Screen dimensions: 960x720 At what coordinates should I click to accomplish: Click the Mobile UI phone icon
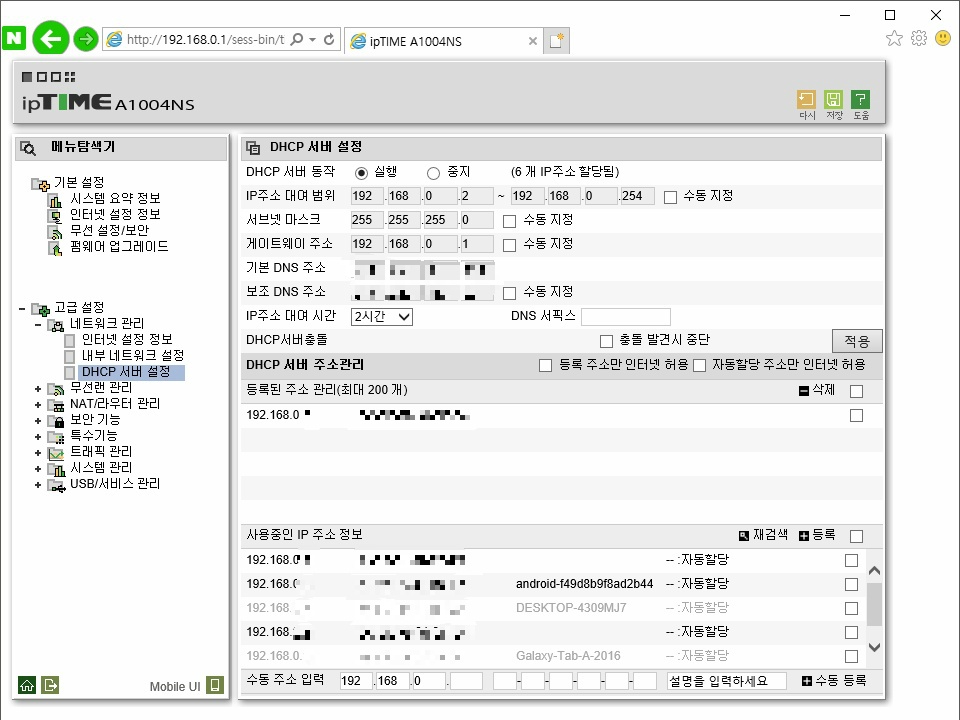coord(215,685)
